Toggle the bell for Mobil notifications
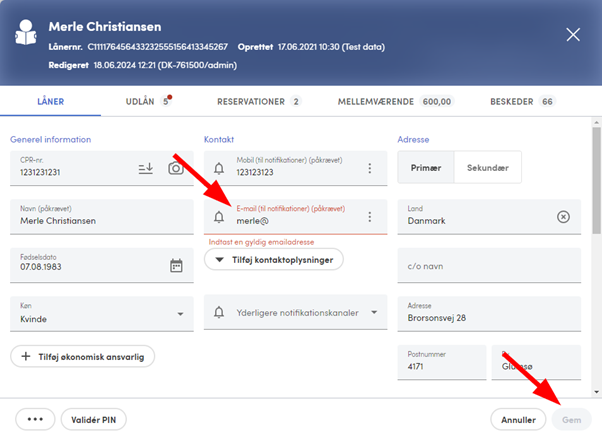This screenshot has width=602, height=440. (219, 168)
